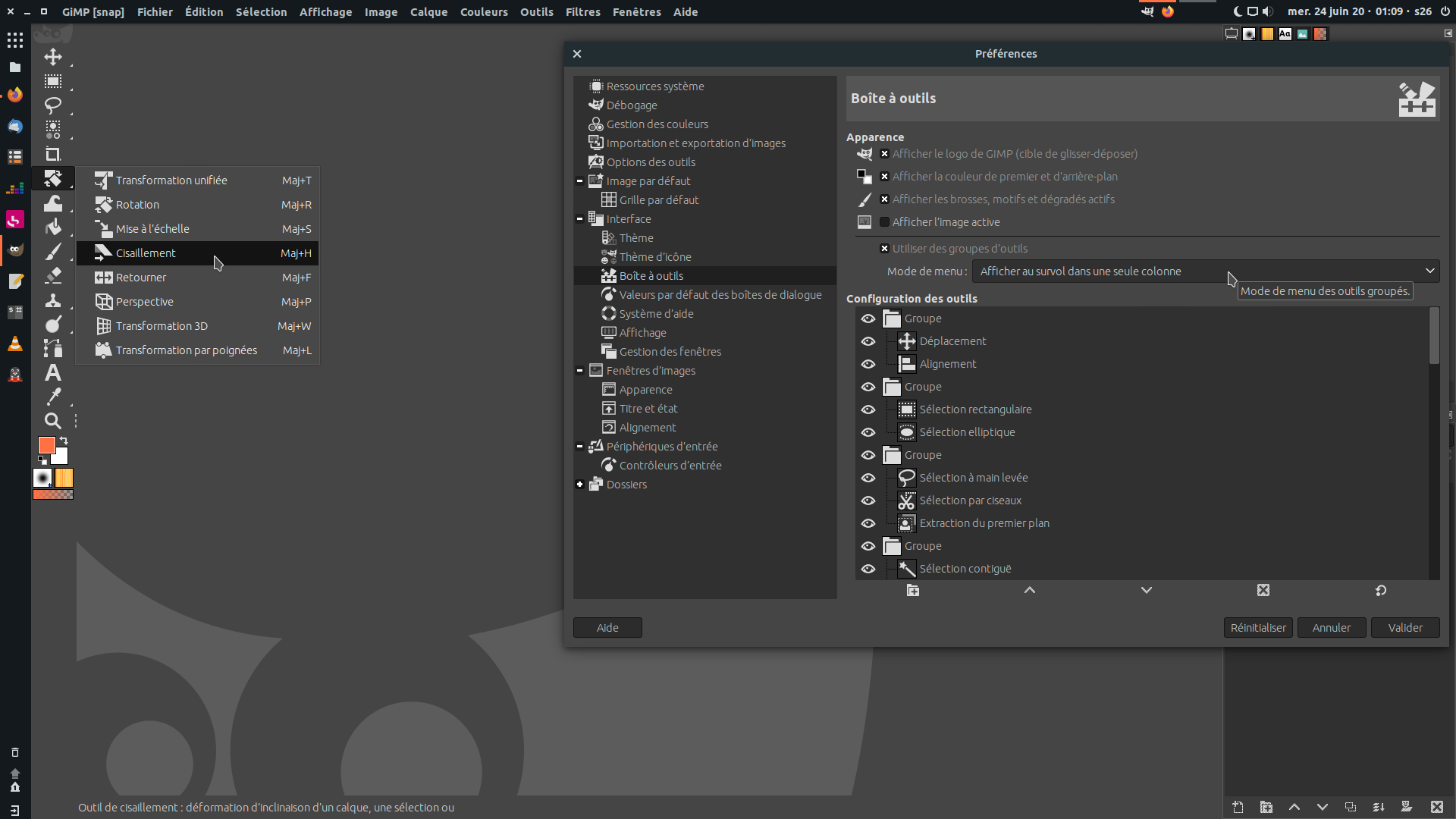This screenshot has height=819, width=1456.
Task: Move selected tool up with chevron
Action: [1030, 590]
